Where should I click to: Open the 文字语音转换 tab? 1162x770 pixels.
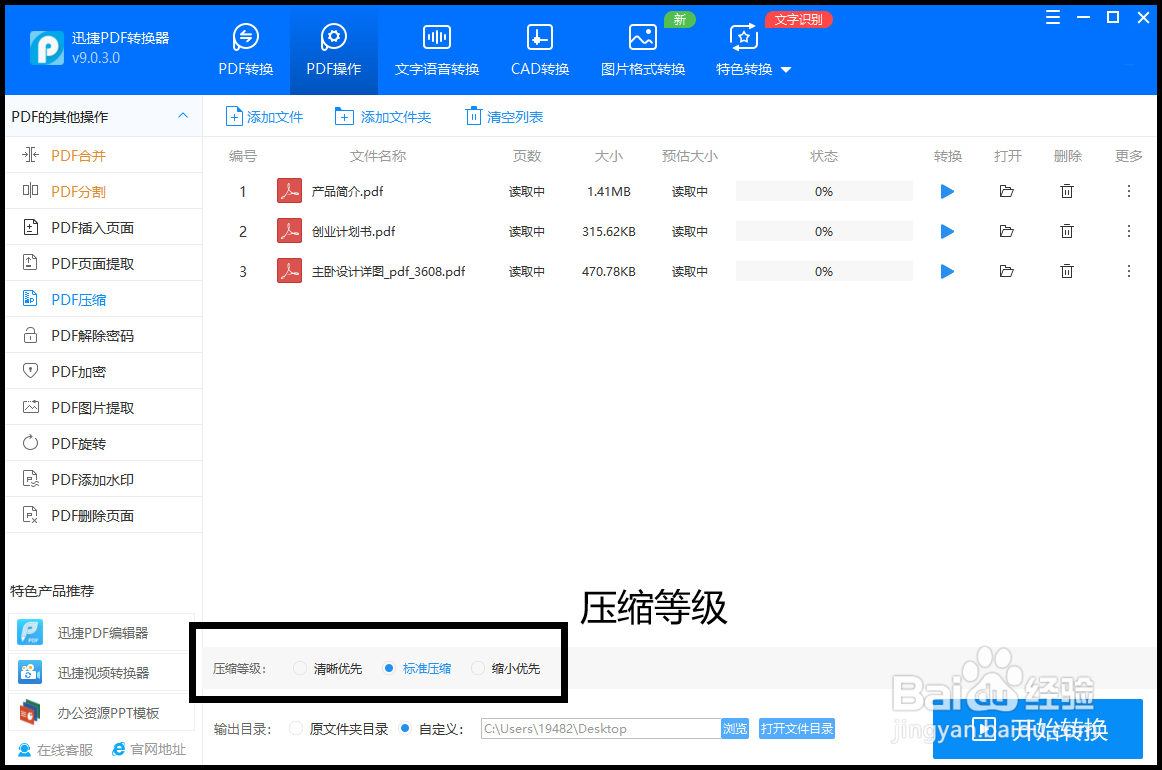[436, 50]
